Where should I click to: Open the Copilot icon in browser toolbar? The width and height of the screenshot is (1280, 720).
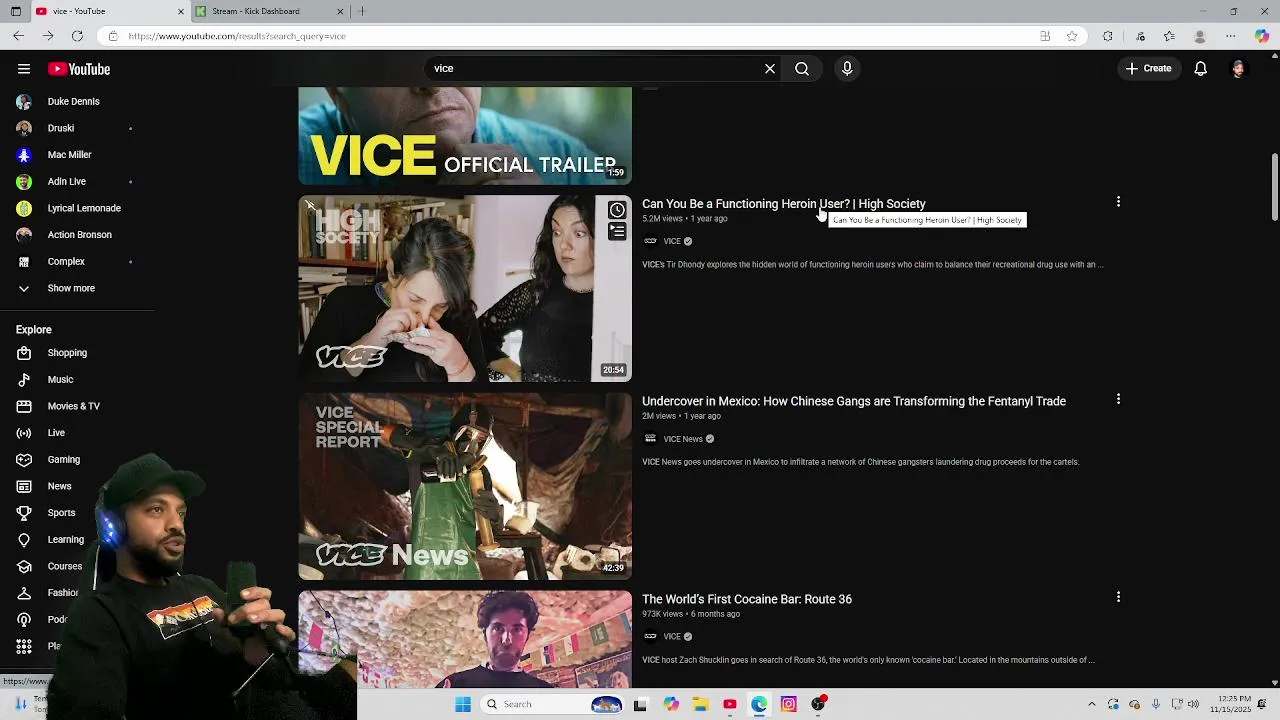point(1262,36)
